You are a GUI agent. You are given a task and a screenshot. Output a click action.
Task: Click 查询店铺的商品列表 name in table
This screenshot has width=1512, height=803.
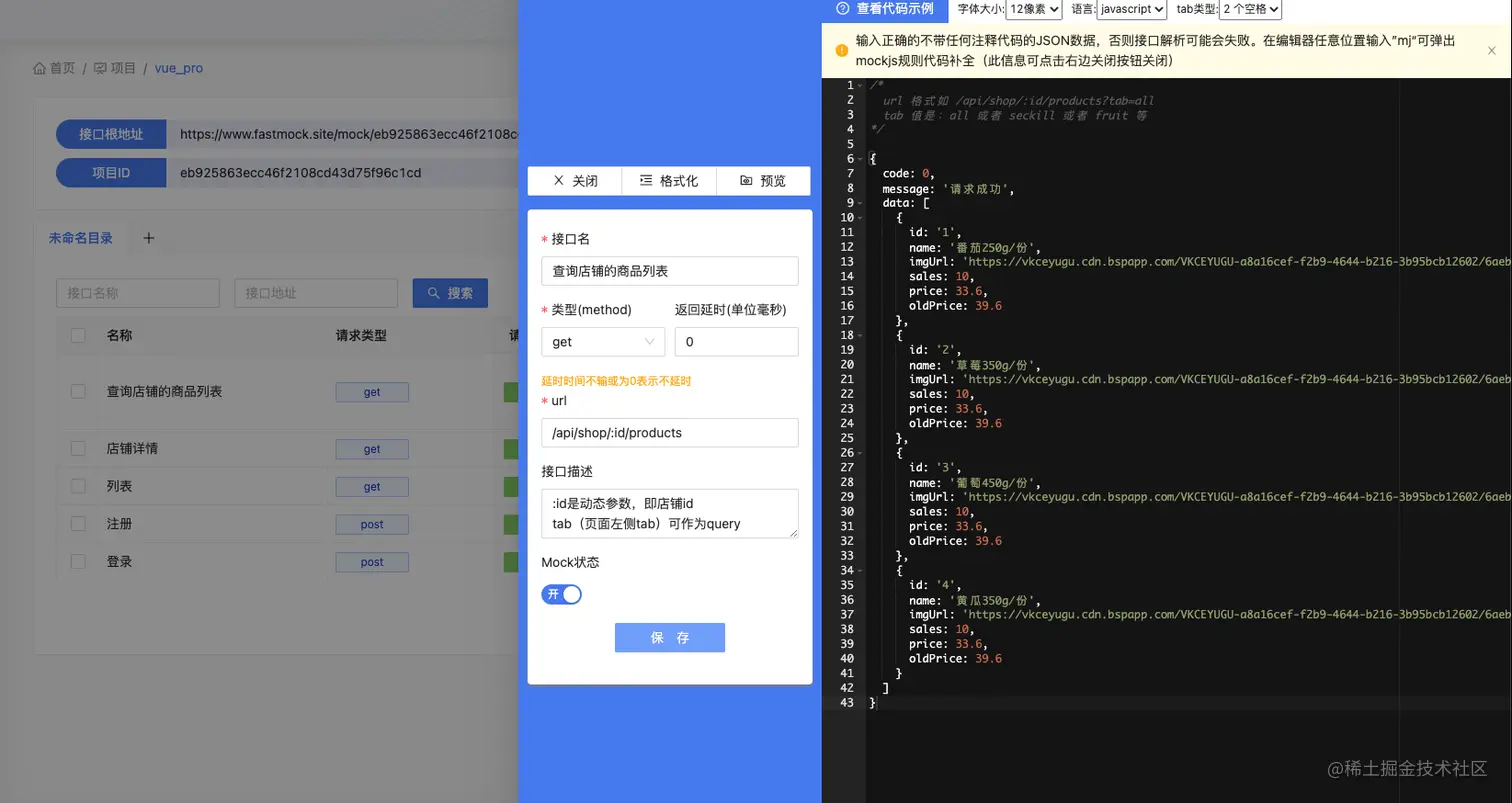(164, 391)
